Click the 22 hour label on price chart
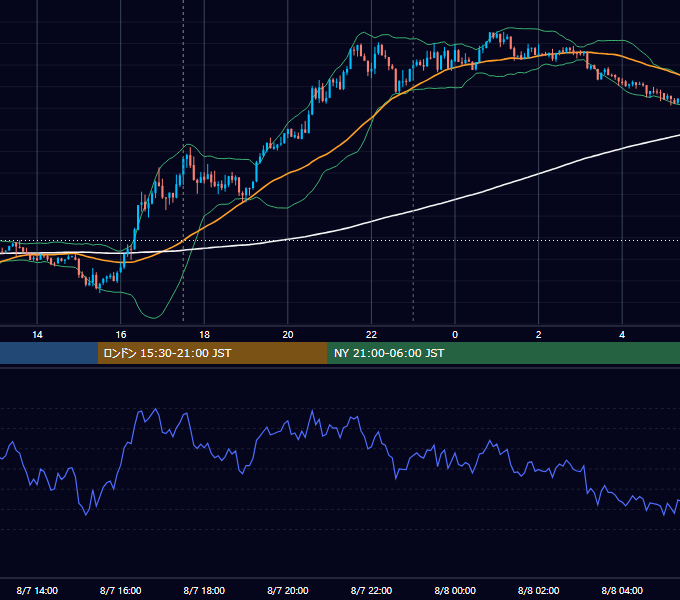This screenshot has height=600, width=680. coord(371,335)
